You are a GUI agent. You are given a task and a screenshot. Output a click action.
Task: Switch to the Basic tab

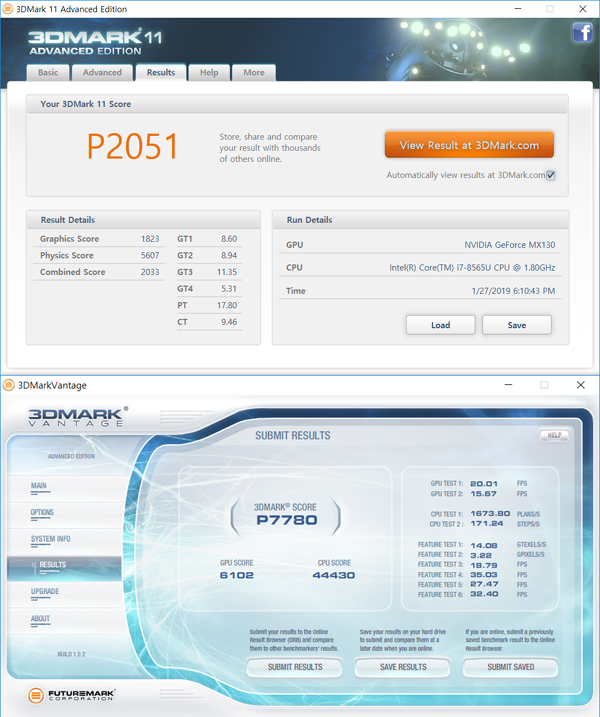(48, 73)
